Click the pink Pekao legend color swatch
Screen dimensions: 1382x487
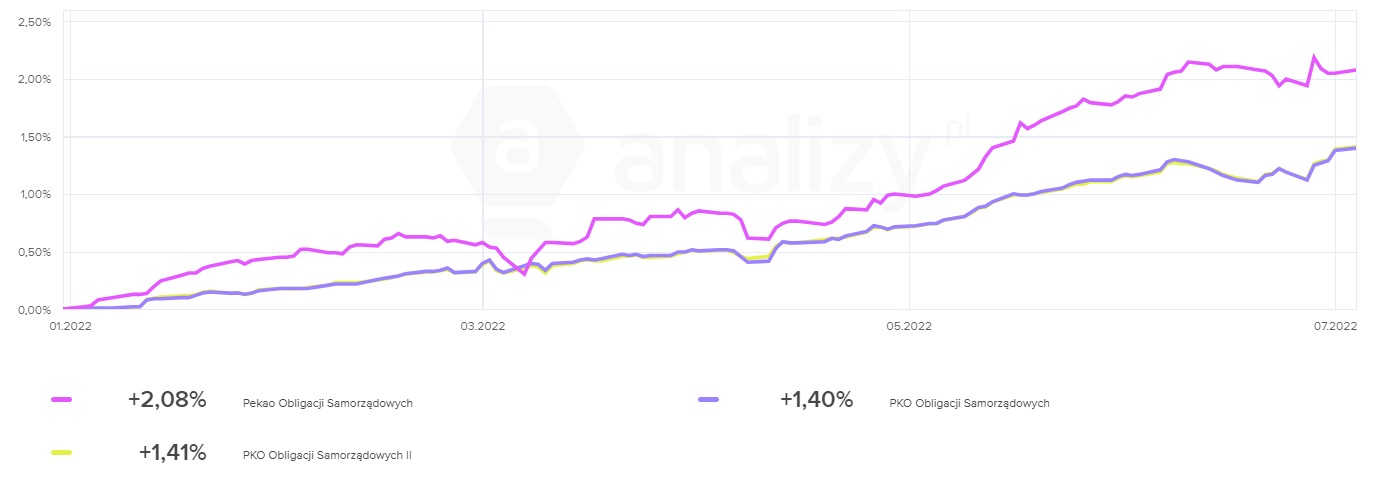pyautogui.click(x=61, y=400)
